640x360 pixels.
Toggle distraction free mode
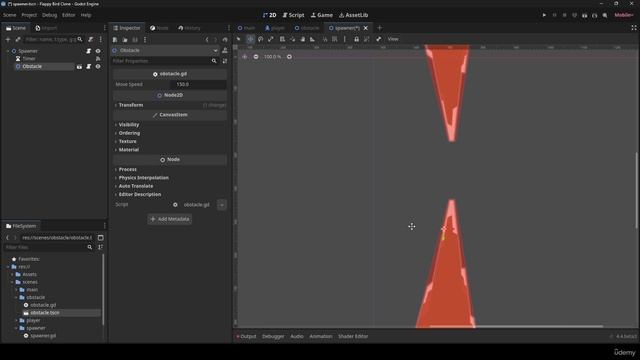point(634,28)
